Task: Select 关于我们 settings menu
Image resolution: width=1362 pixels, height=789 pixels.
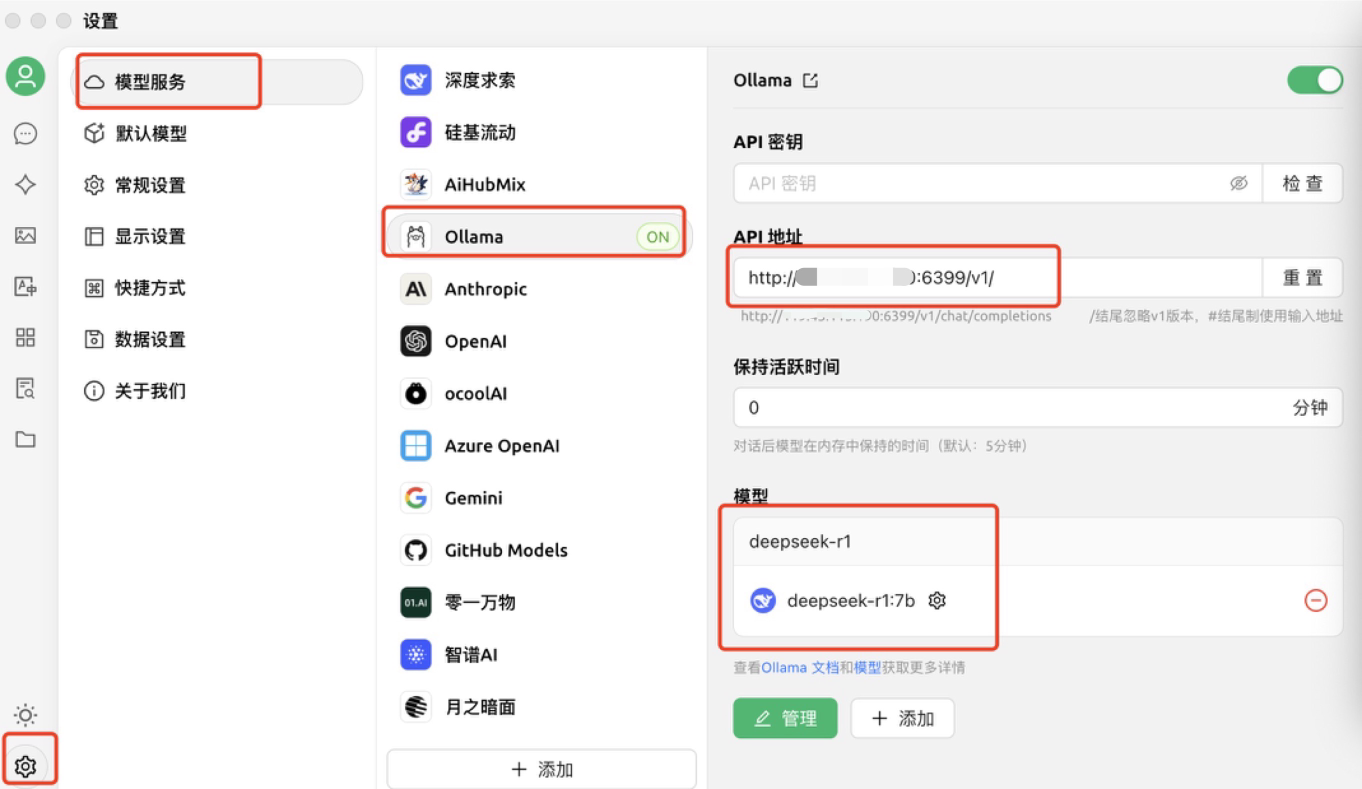Action: [219, 391]
